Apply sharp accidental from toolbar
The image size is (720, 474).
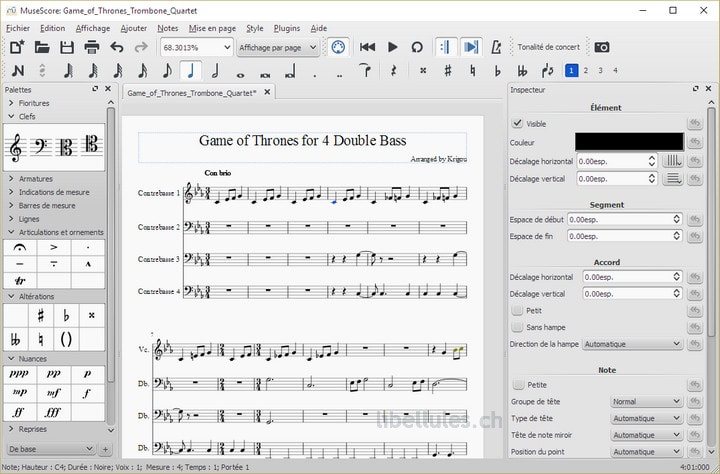[x=448, y=71]
